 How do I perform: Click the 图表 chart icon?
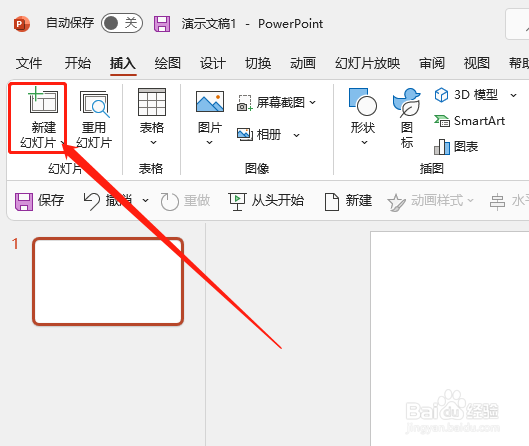pyautogui.click(x=442, y=147)
